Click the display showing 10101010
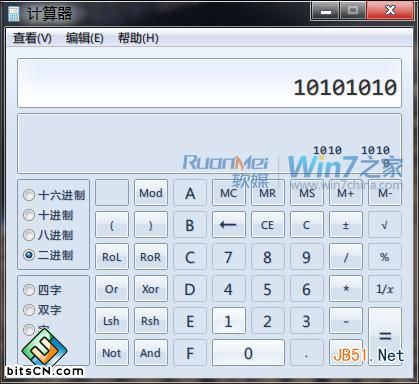 click(x=209, y=83)
